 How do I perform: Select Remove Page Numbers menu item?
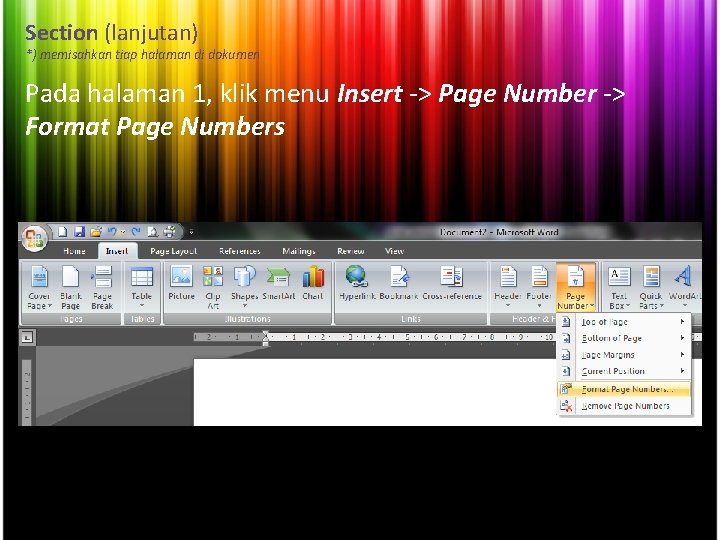click(x=624, y=406)
